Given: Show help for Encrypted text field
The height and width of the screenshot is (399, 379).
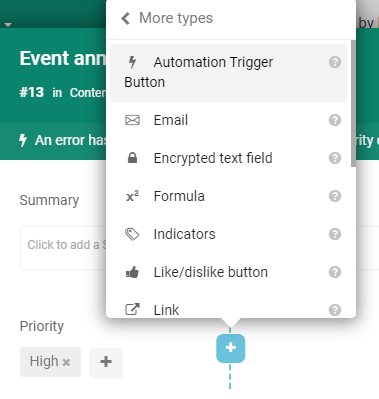Looking at the screenshot, I should (x=335, y=158).
